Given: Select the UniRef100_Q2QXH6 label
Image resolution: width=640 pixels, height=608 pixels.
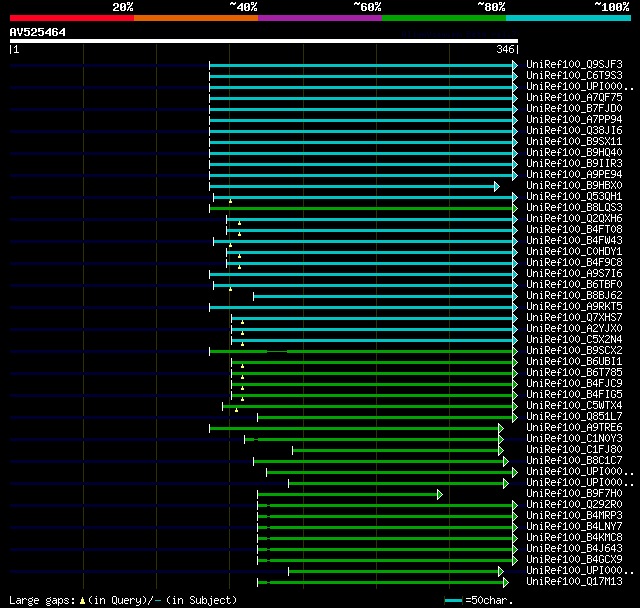Looking at the screenshot, I should click(574, 219).
